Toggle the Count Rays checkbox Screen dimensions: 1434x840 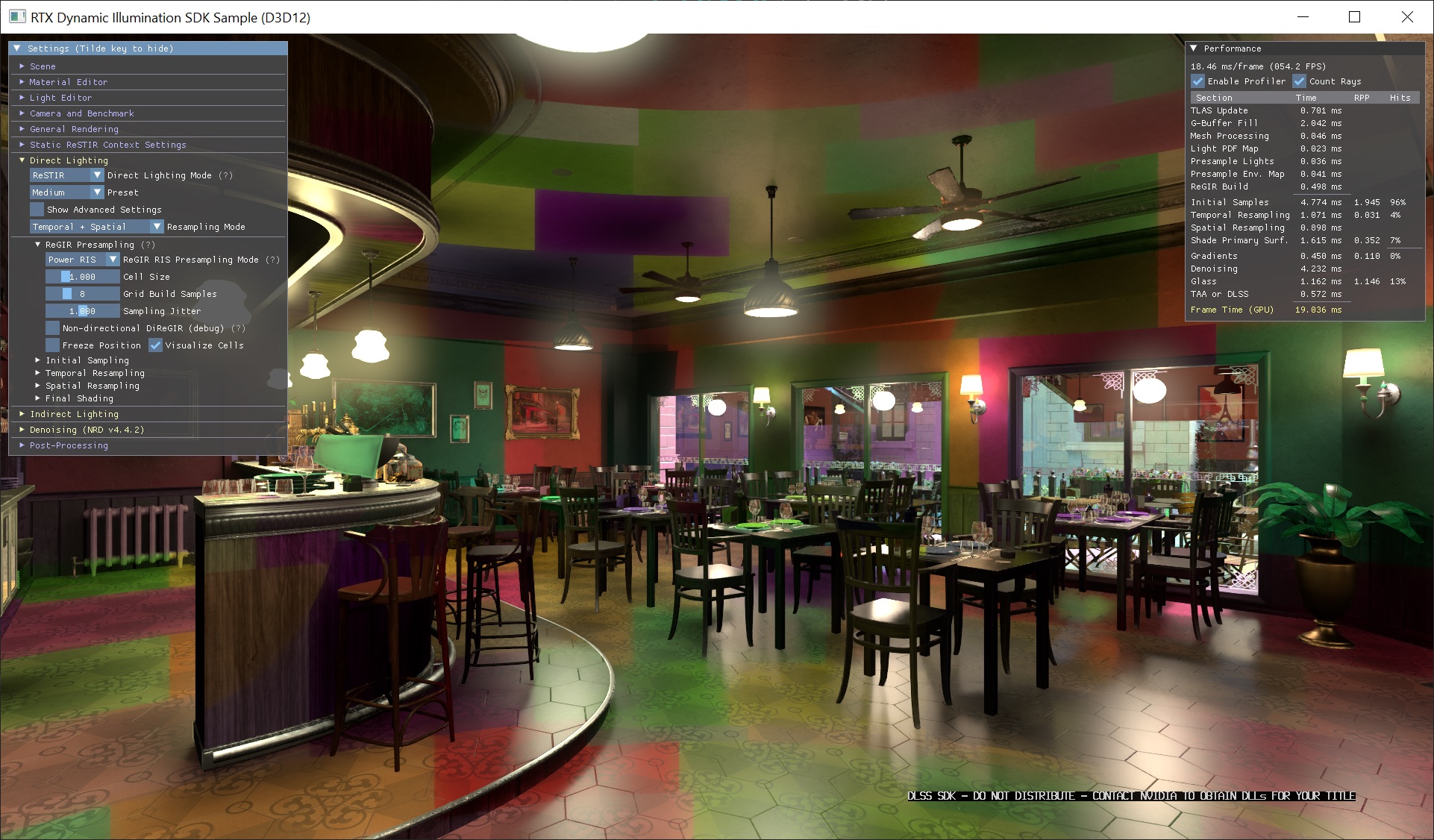pyautogui.click(x=1300, y=81)
